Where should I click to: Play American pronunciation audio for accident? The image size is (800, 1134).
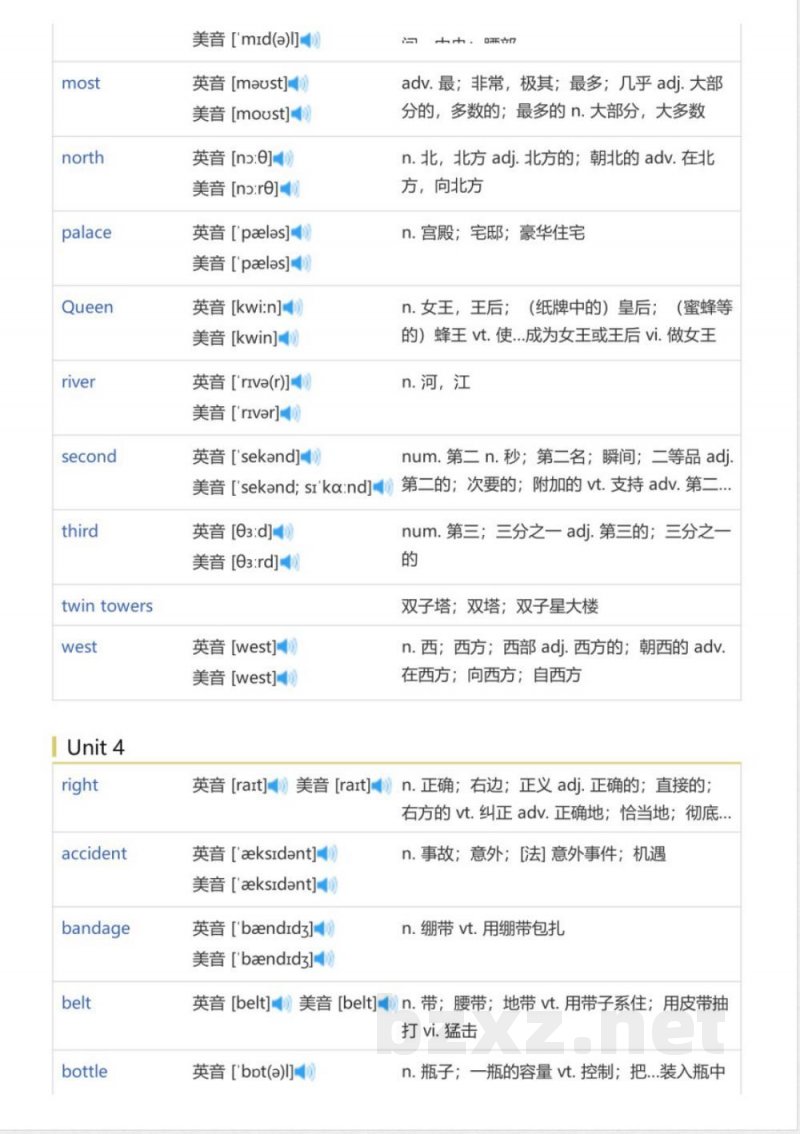(327, 885)
